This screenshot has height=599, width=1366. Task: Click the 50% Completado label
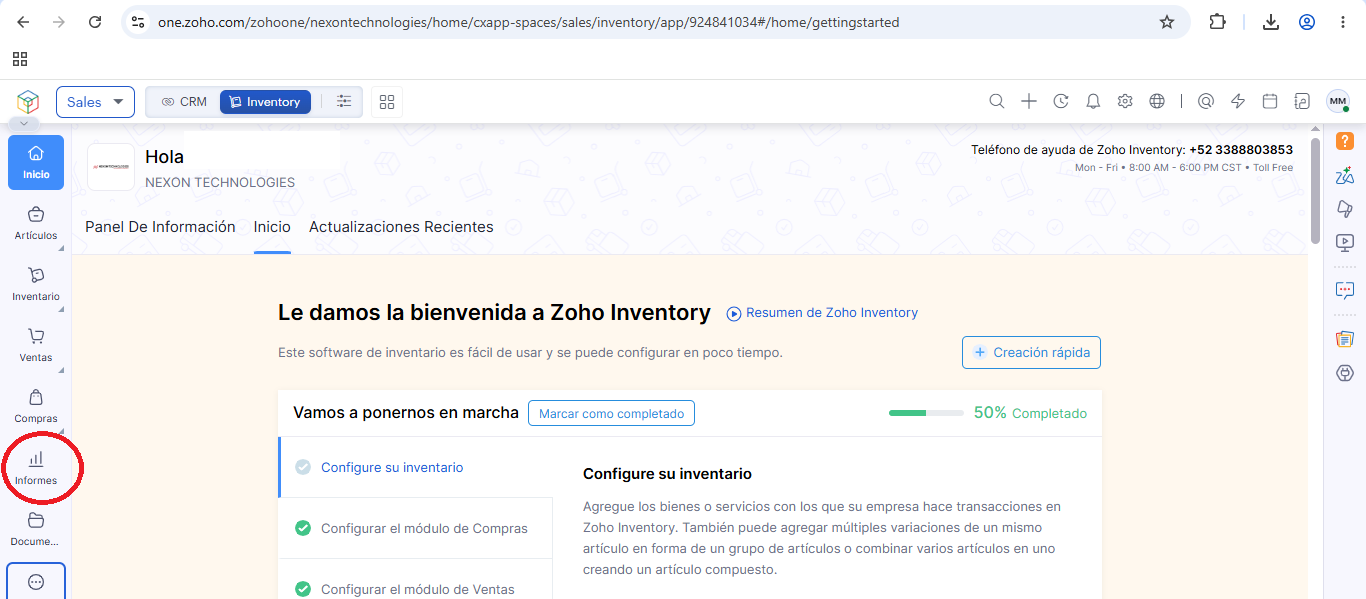(x=1030, y=413)
